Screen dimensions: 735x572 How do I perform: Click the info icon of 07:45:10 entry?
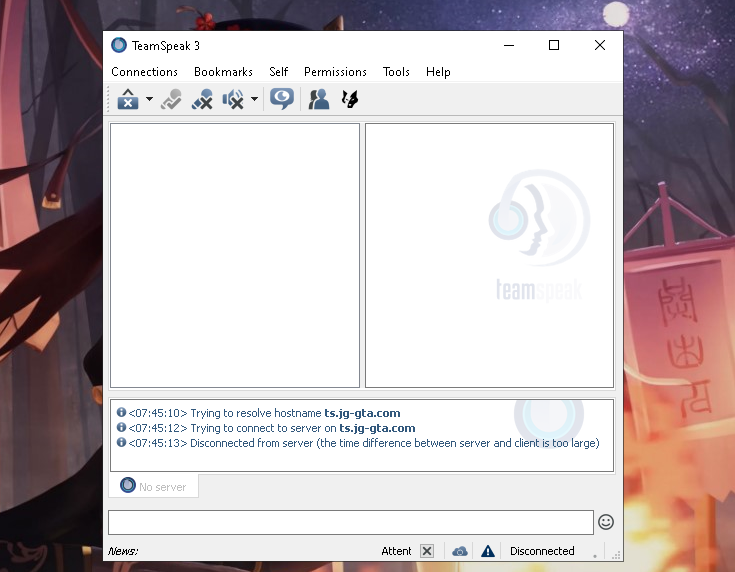tap(121, 412)
